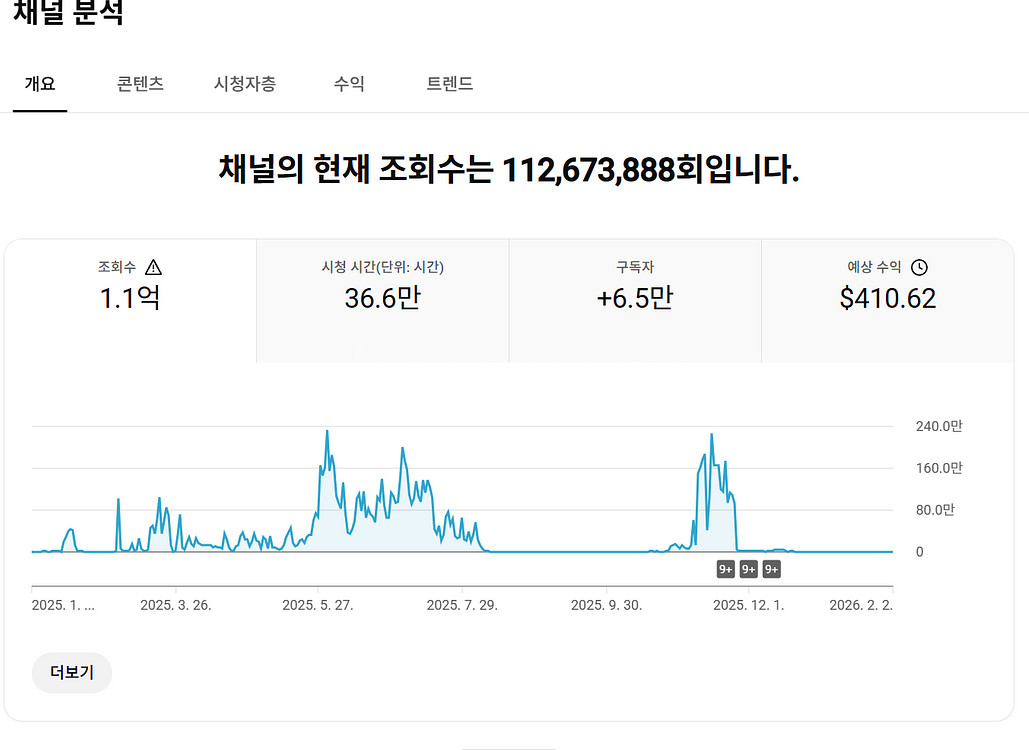Click the warning triangle icon beside 조회수
This screenshot has width=1029, height=750.
153,267
